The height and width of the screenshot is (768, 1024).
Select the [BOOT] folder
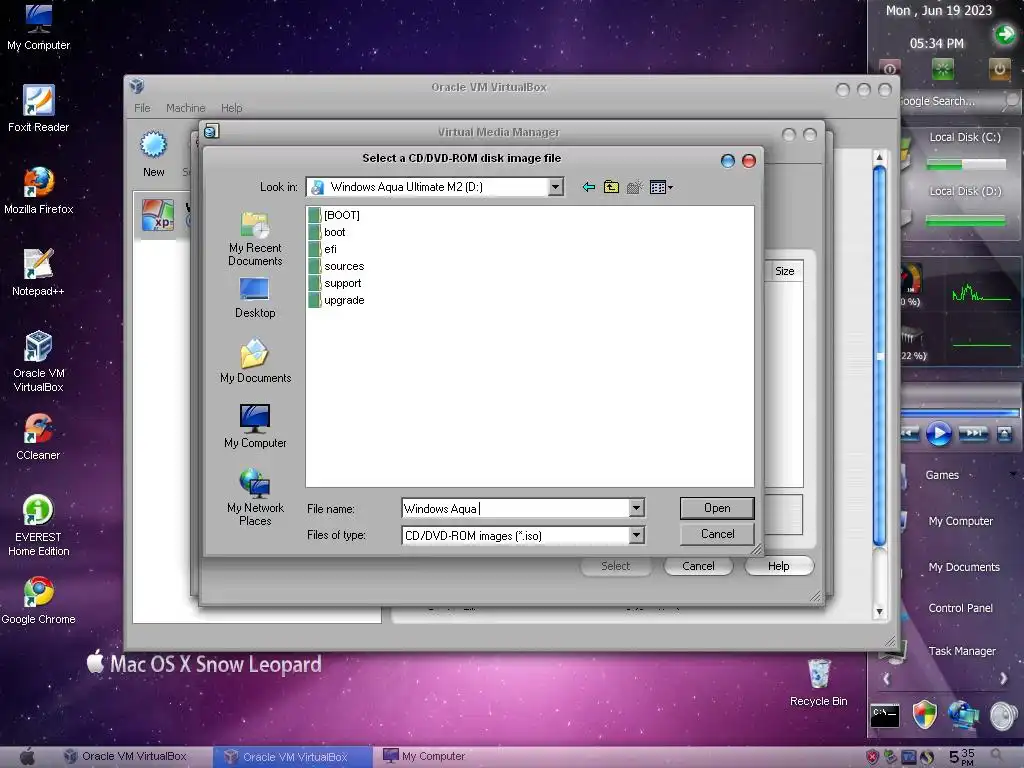pyautogui.click(x=334, y=215)
